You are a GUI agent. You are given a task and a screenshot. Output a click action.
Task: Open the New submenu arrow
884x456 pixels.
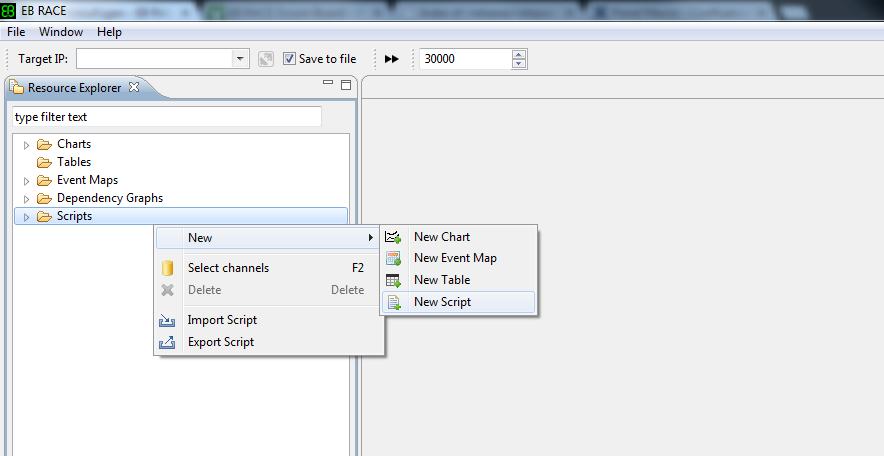370,238
